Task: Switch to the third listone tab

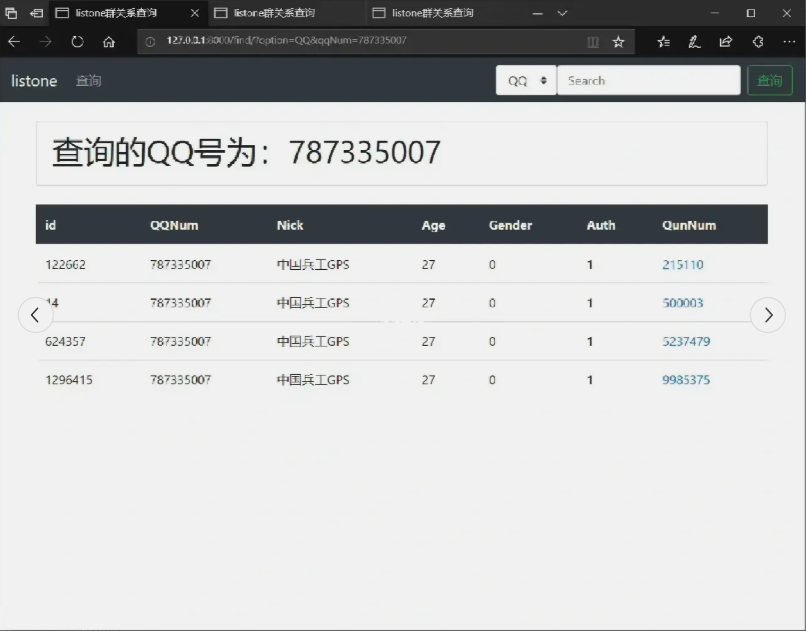Action: tap(446, 13)
